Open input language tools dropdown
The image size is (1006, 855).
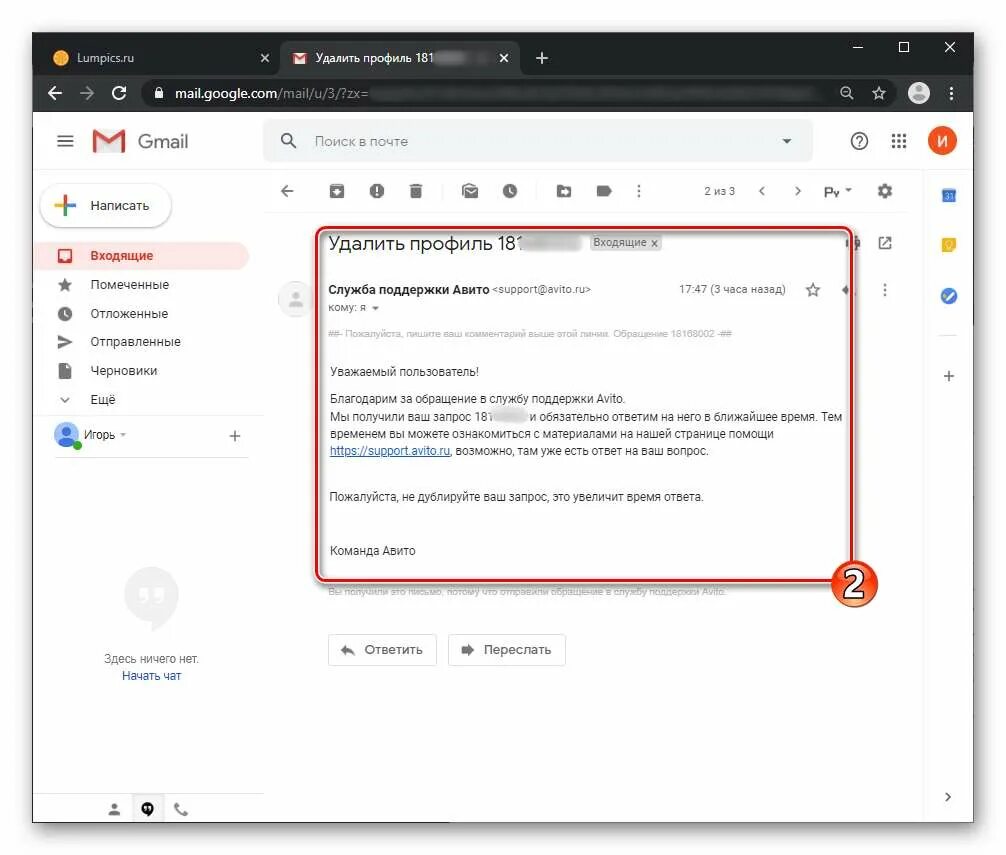837,191
